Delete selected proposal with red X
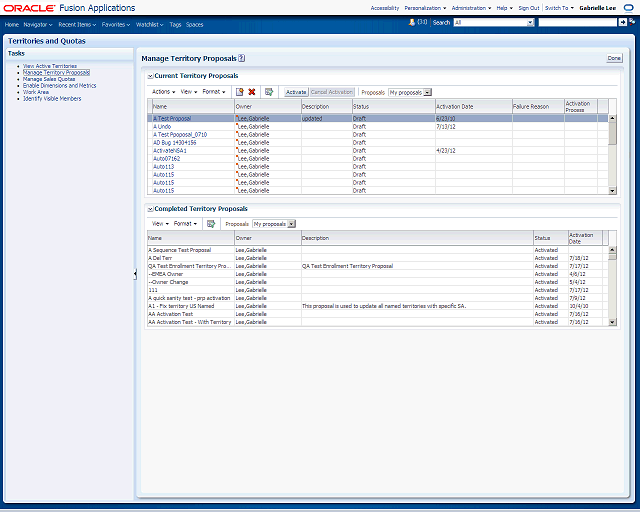640x512 pixels. [x=252, y=92]
